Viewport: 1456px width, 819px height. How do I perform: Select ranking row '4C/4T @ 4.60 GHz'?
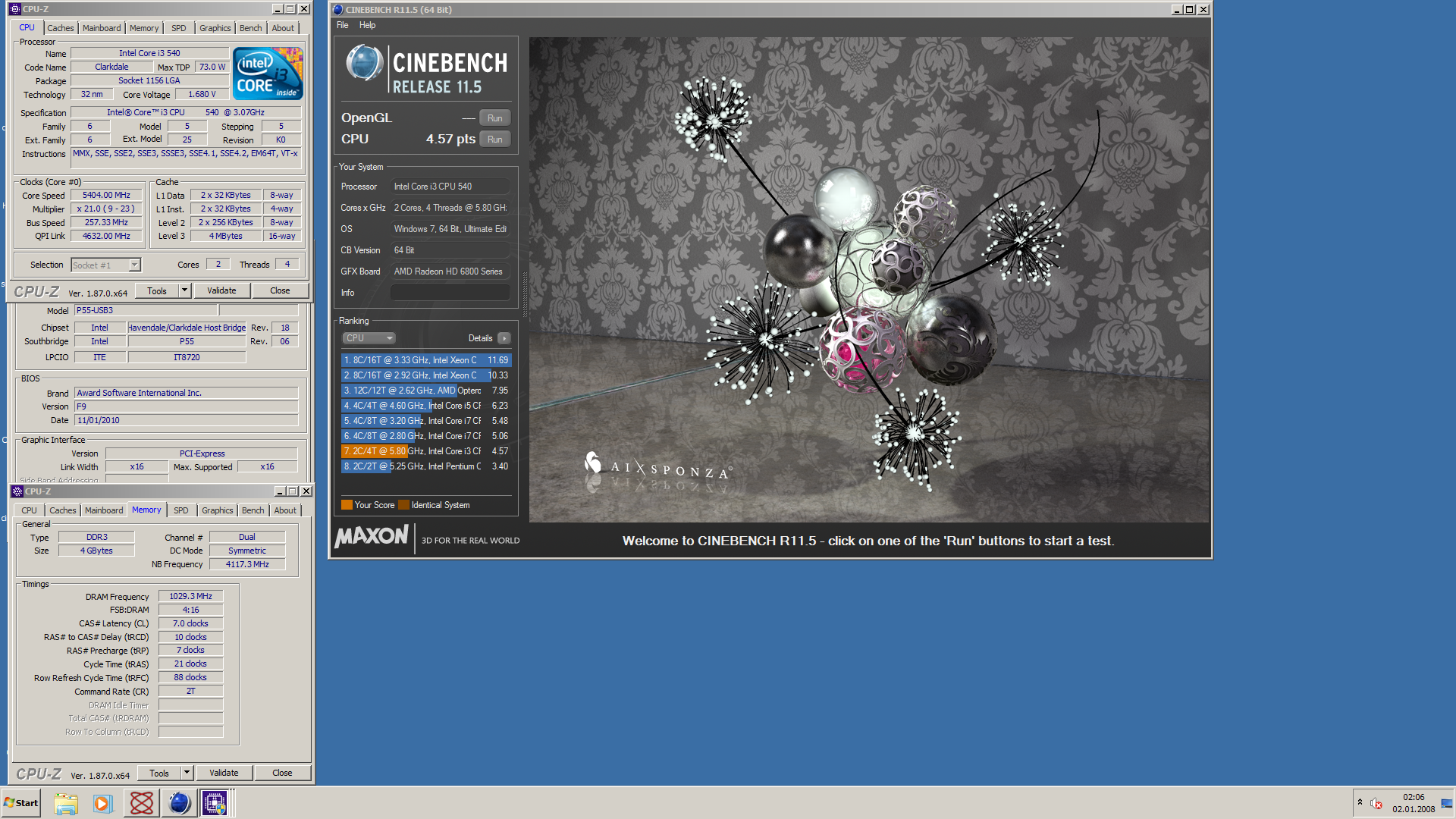(x=426, y=406)
